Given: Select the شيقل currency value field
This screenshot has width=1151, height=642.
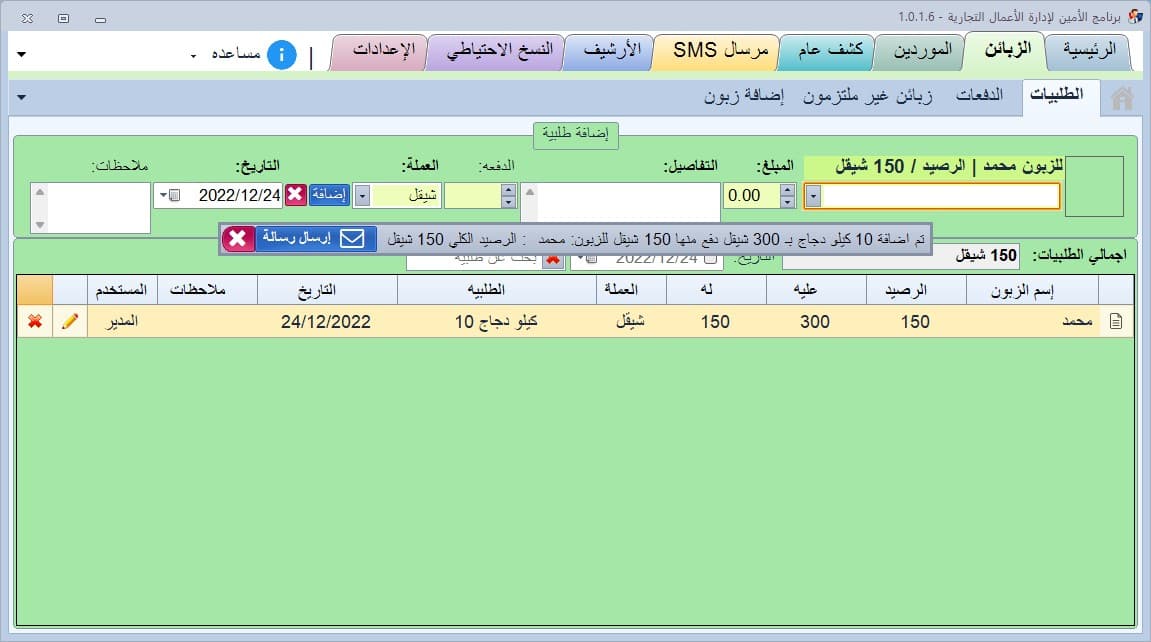Looking at the screenshot, I should pos(406,196).
